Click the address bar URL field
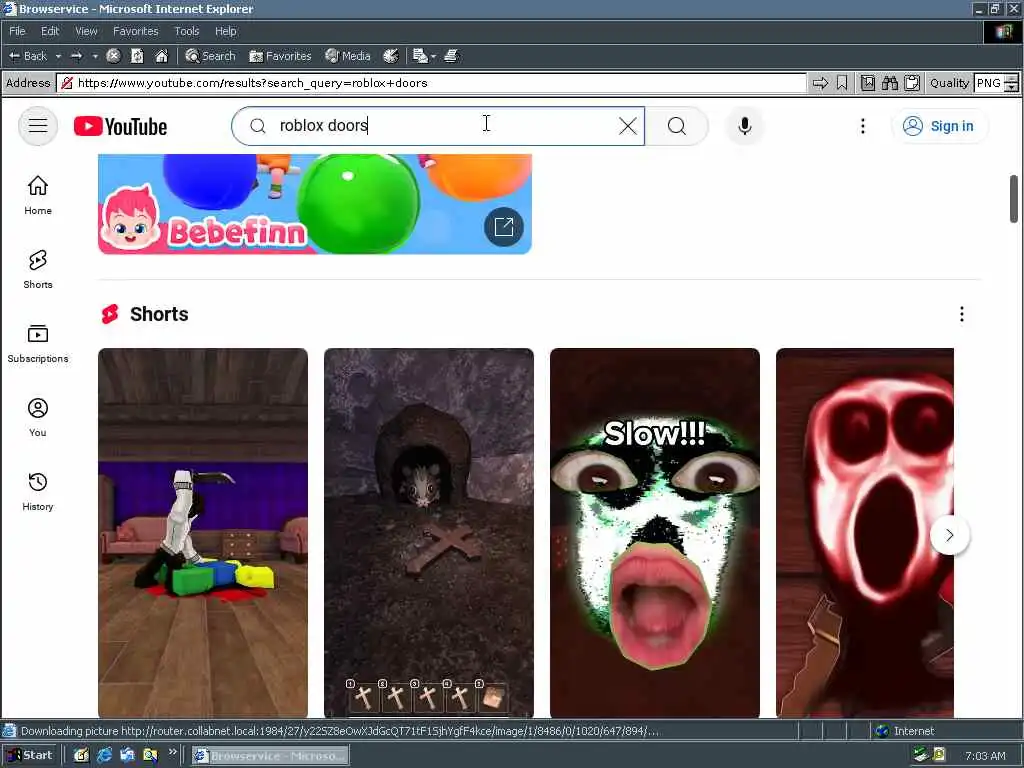 coord(431,83)
